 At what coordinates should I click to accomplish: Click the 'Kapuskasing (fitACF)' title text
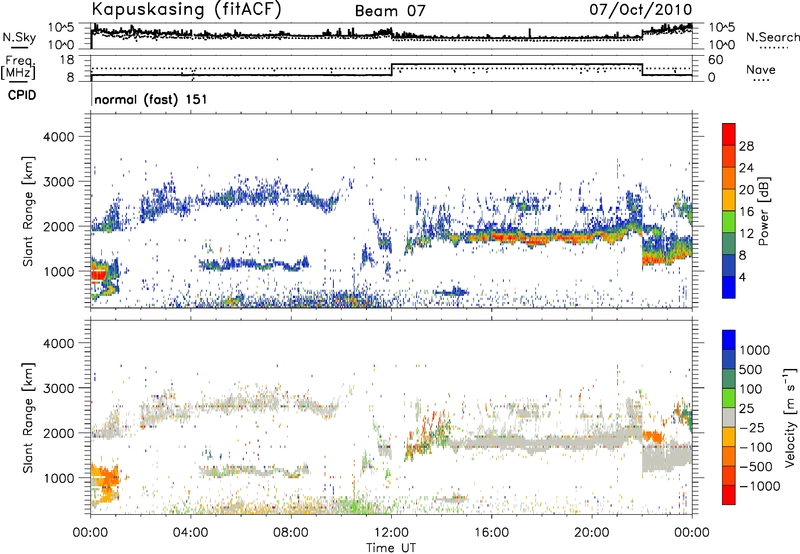point(186,10)
